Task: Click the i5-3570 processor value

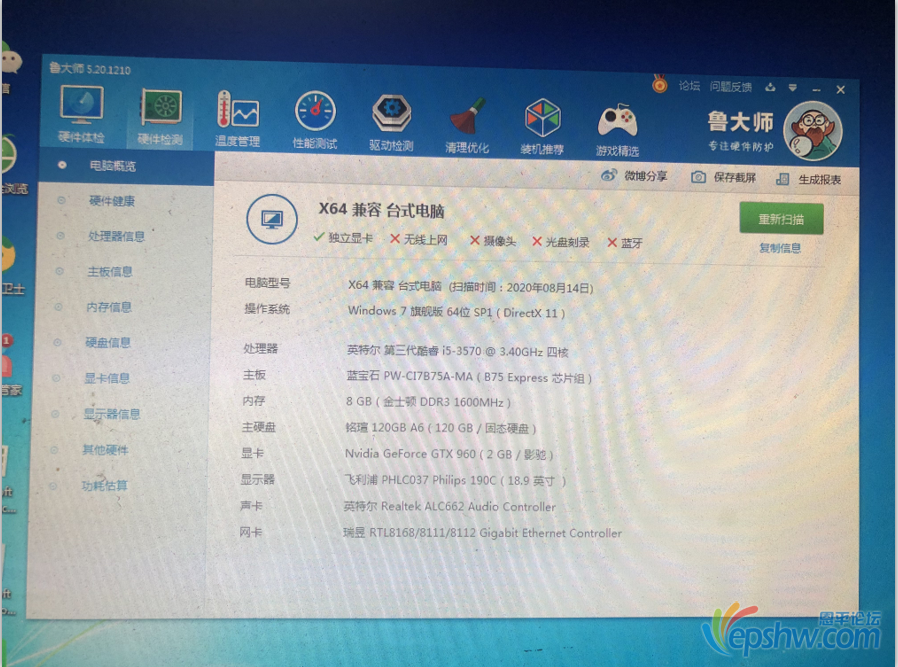Action: [457, 351]
